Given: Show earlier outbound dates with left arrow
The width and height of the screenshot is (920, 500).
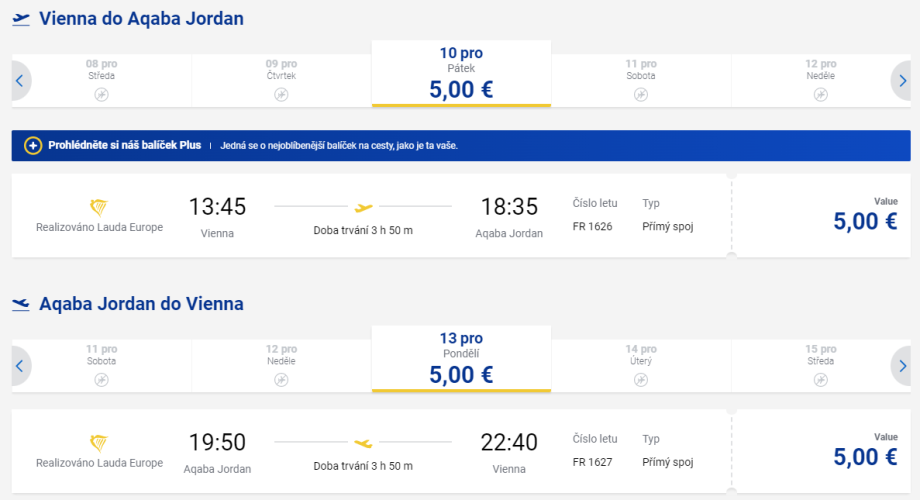Looking at the screenshot, I should 20,81.
